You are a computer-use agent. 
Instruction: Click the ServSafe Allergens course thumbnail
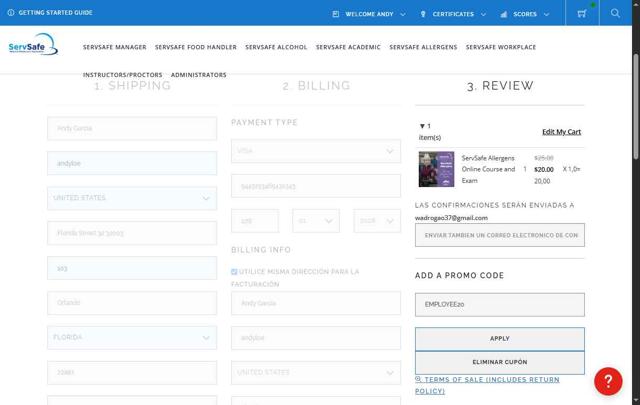point(436,169)
